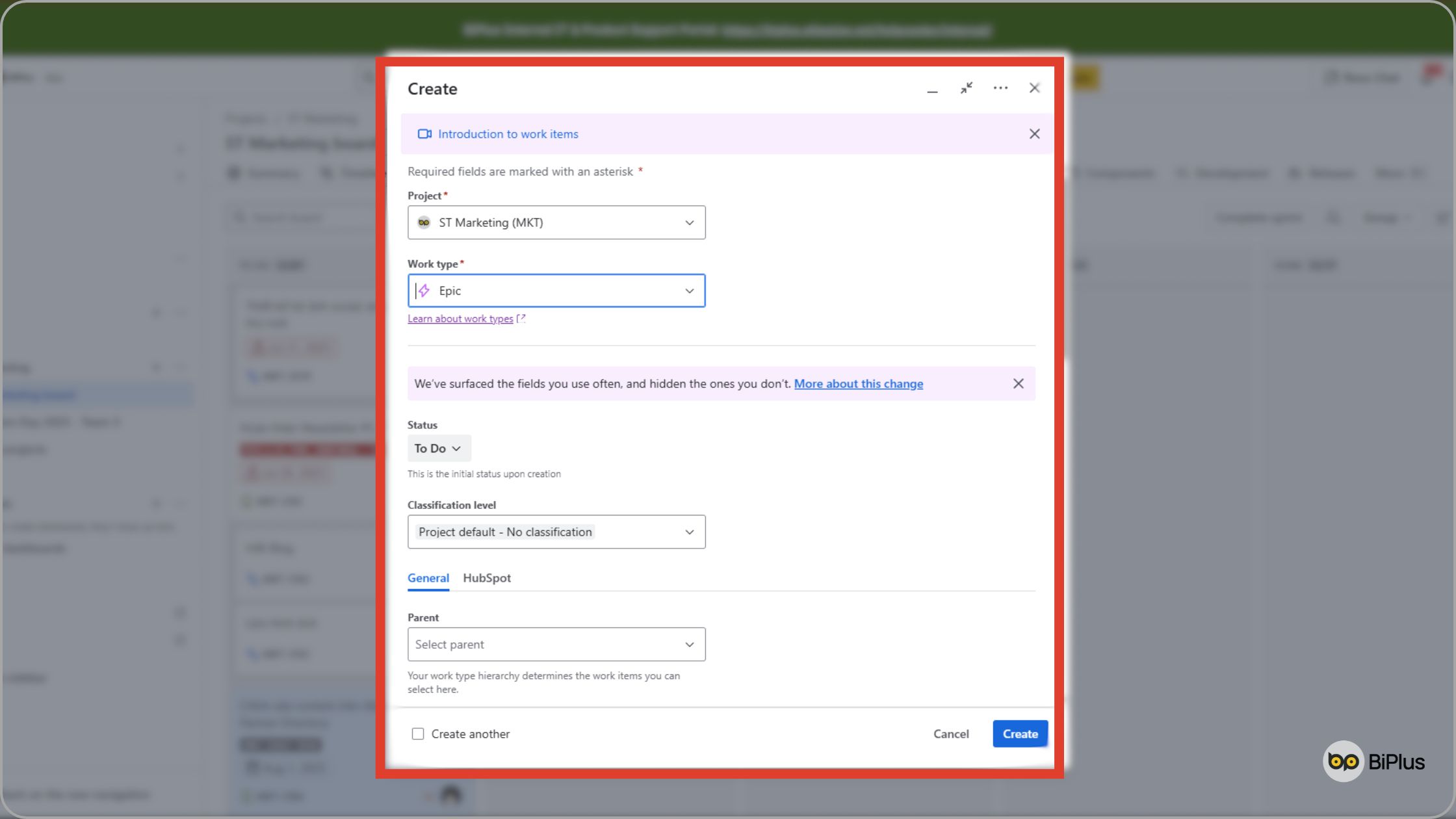1456x819 pixels.
Task: Expand the Classification level chevron
Action: click(690, 532)
